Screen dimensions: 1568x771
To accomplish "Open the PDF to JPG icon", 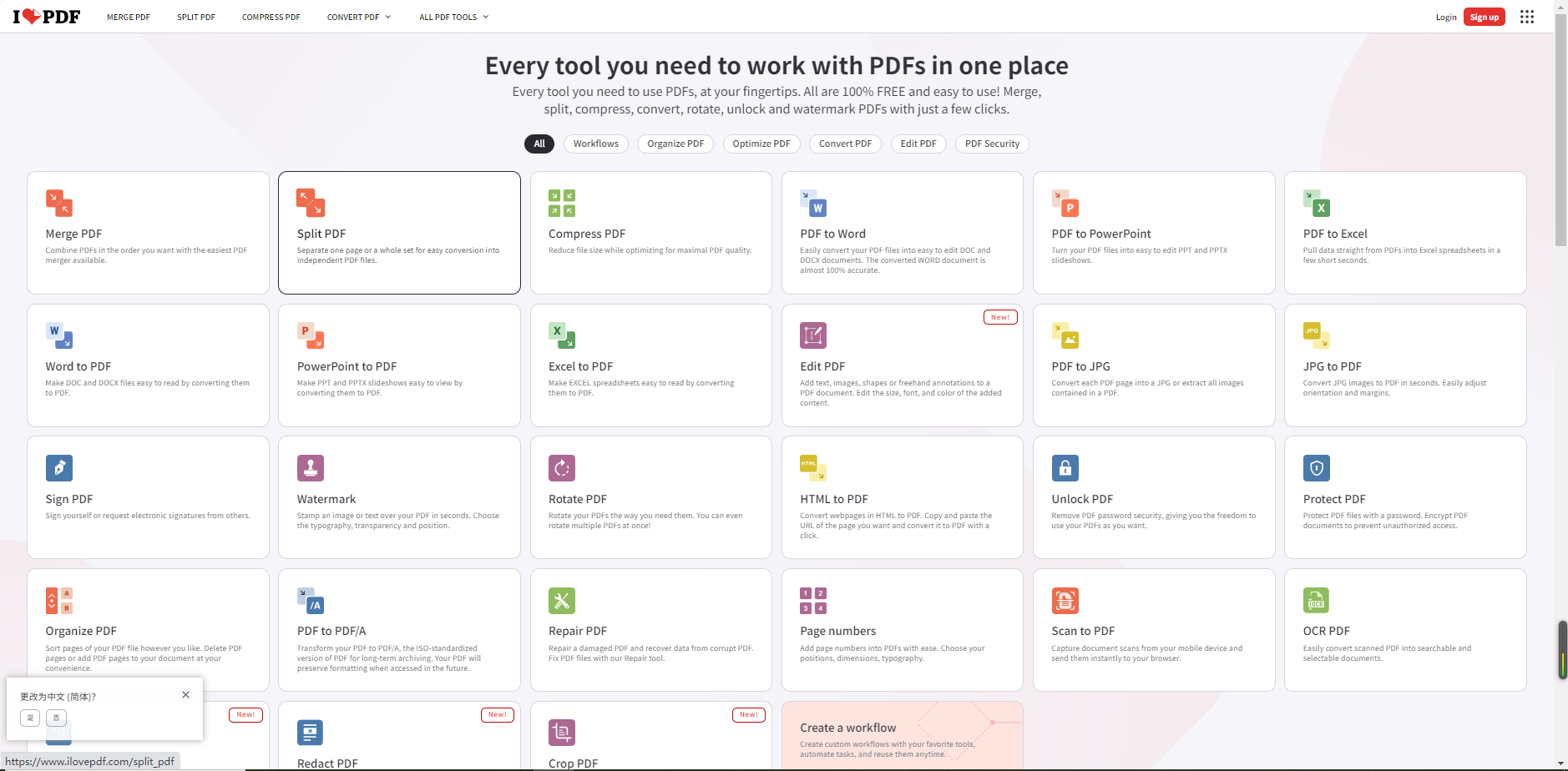I will pos(1065,335).
